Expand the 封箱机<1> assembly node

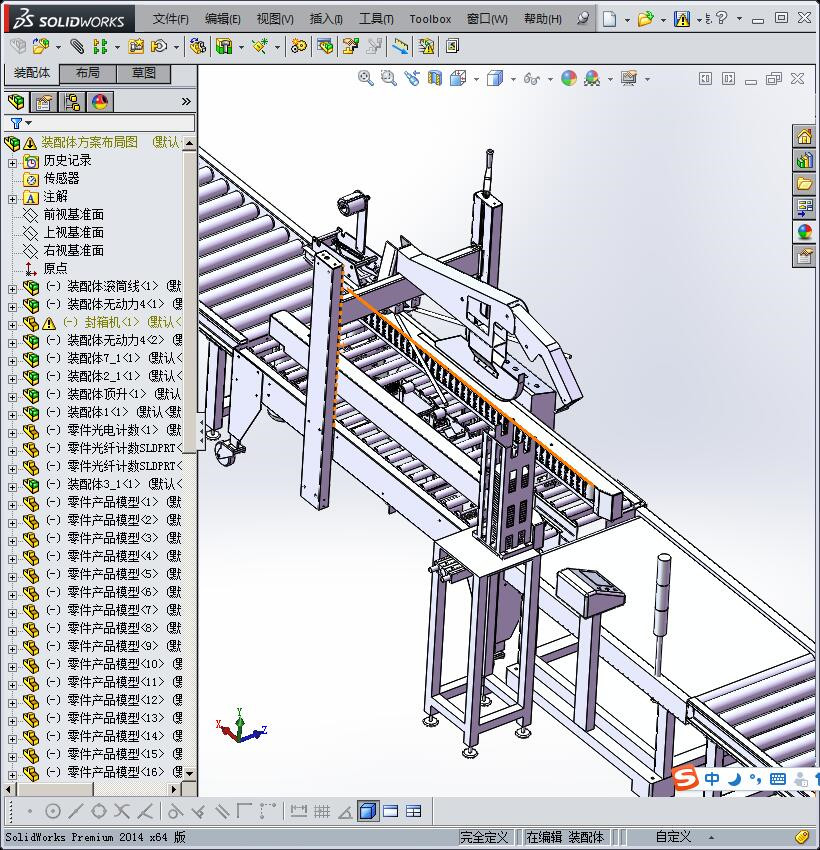point(12,323)
